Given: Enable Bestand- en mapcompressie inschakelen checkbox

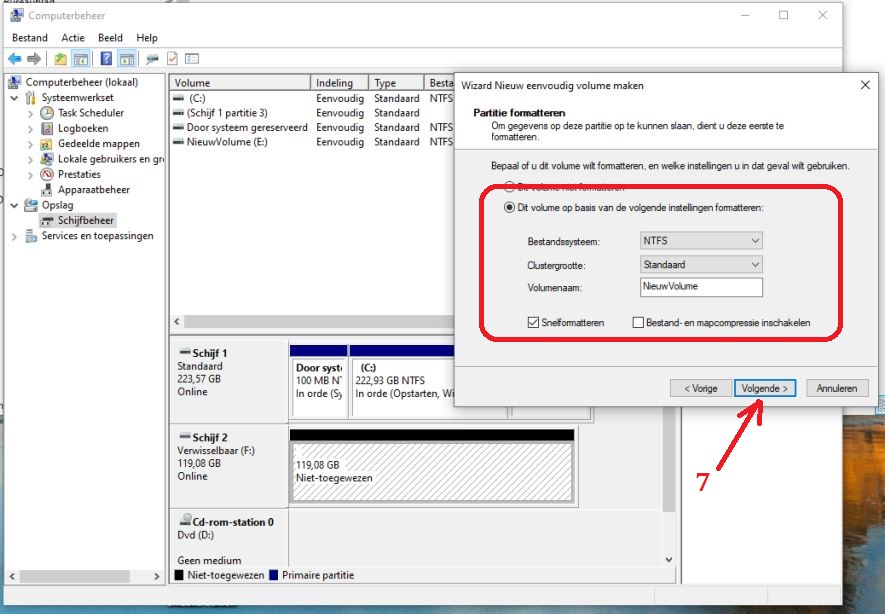Looking at the screenshot, I should pyautogui.click(x=638, y=323).
